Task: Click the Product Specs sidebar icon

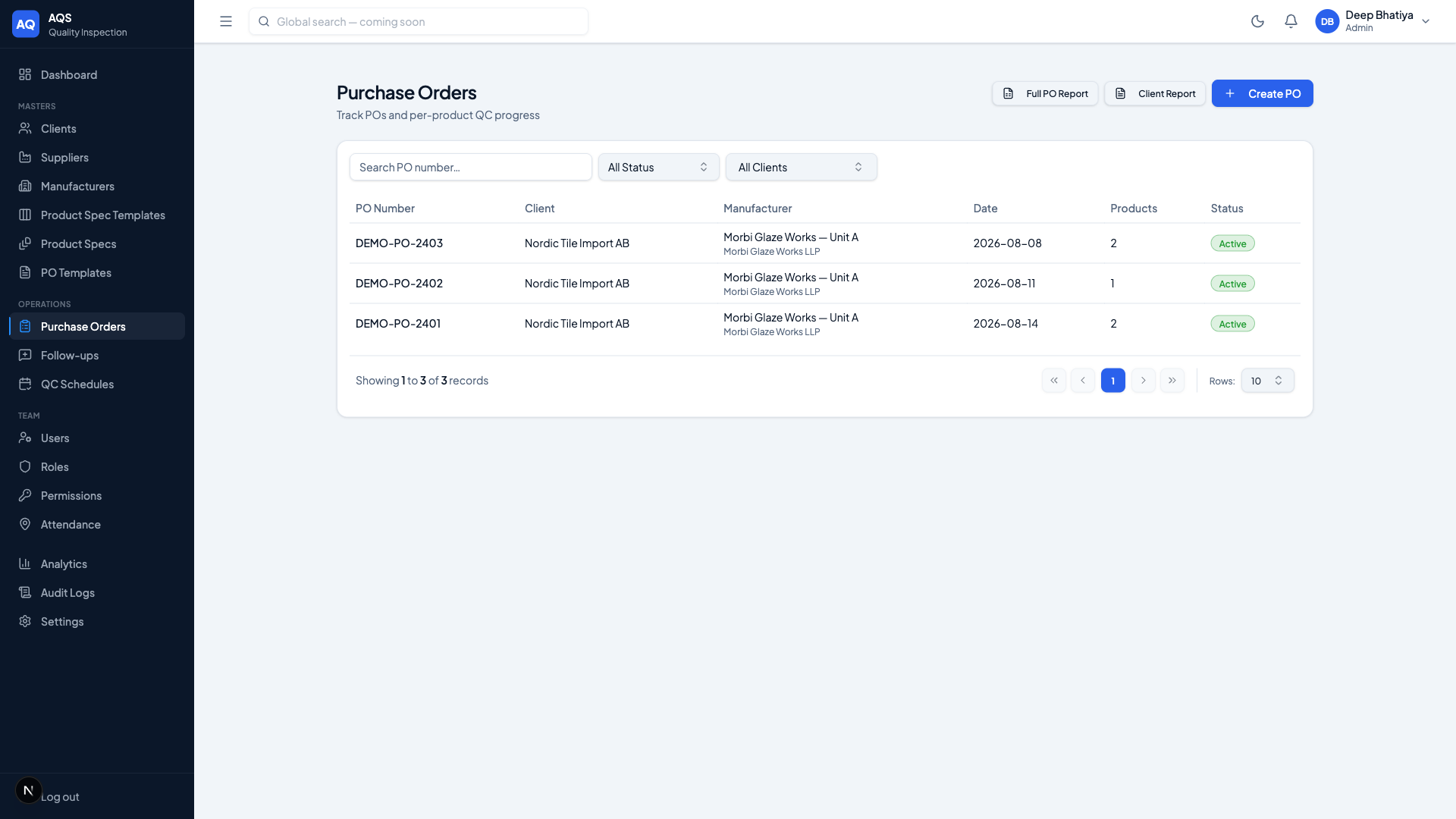Action: (25, 243)
